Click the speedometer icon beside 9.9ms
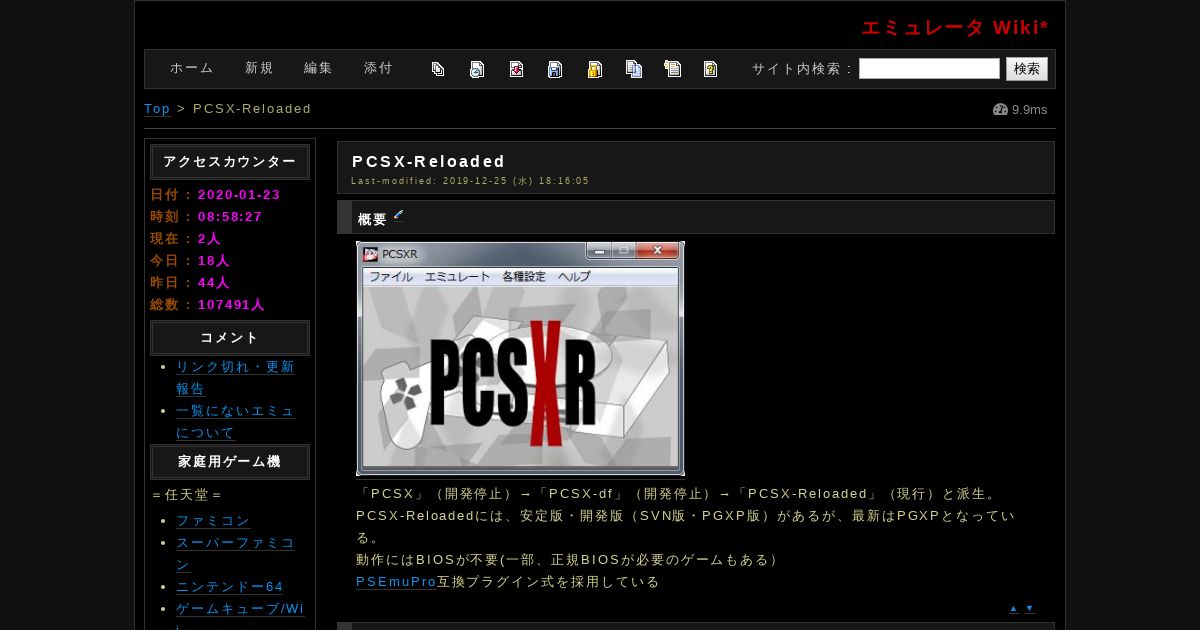The image size is (1200, 630). coord(1000,109)
